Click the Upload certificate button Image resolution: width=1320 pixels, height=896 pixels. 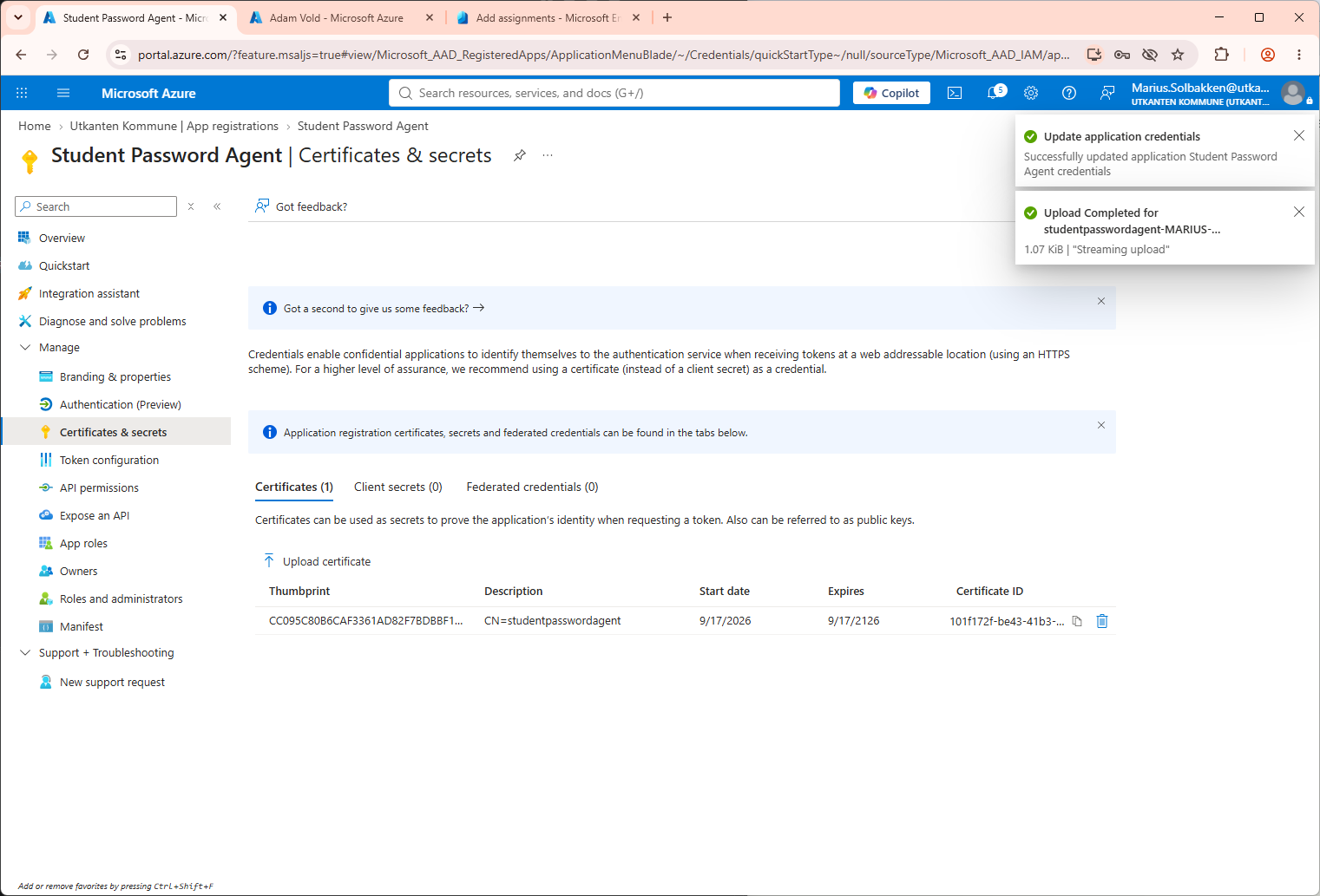click(x=317, y=561)
